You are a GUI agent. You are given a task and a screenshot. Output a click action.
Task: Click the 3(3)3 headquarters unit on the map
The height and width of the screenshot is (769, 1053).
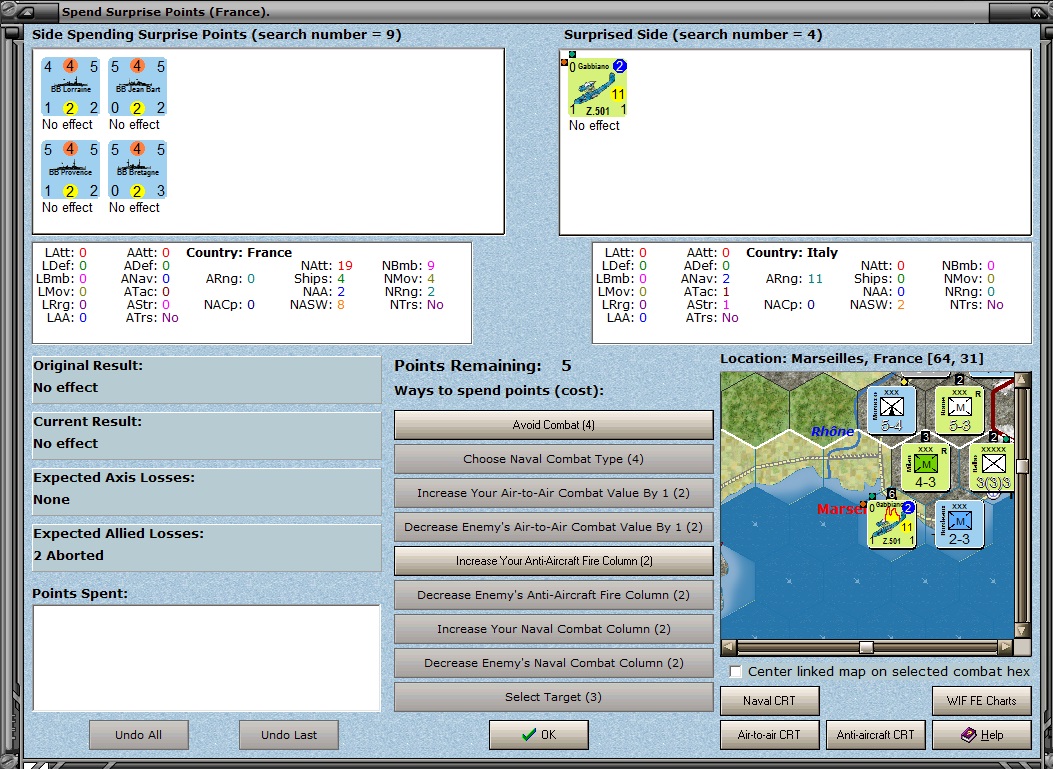tap(993, 467)
